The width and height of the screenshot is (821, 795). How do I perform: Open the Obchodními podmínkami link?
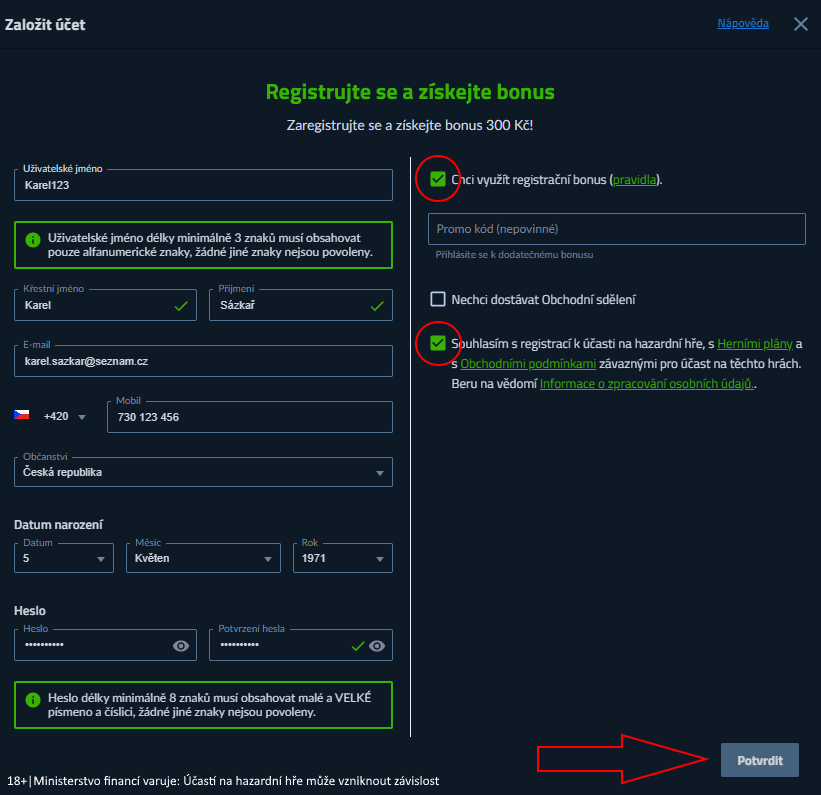pos(528,363)
